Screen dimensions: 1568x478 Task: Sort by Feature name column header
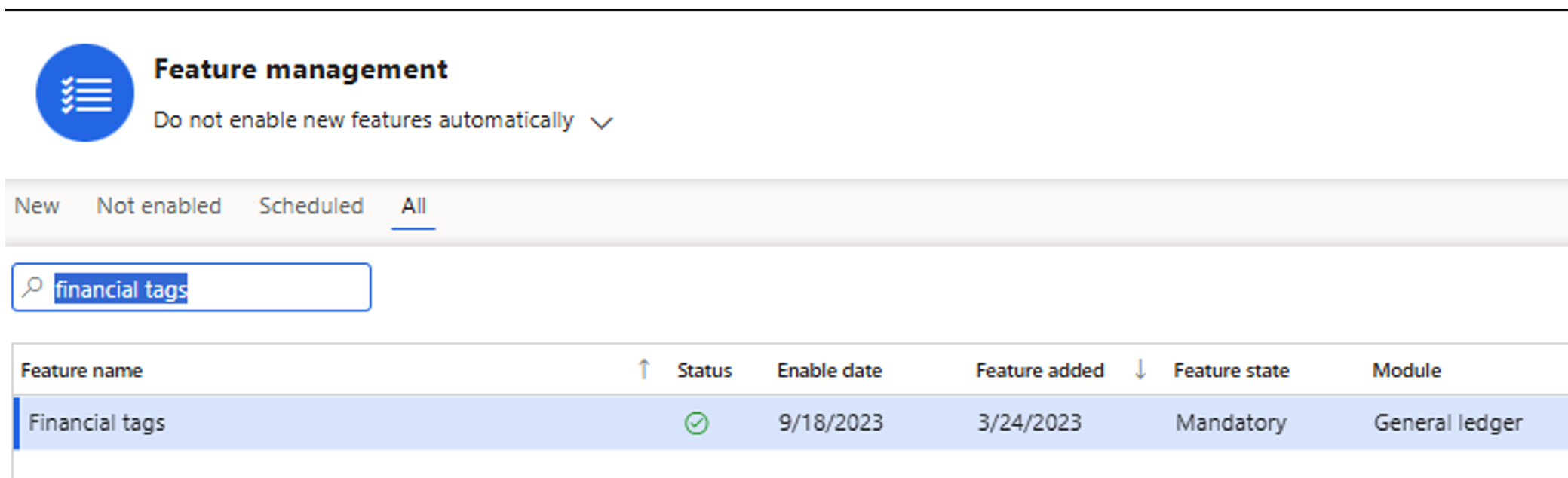(x=81, y=370)
